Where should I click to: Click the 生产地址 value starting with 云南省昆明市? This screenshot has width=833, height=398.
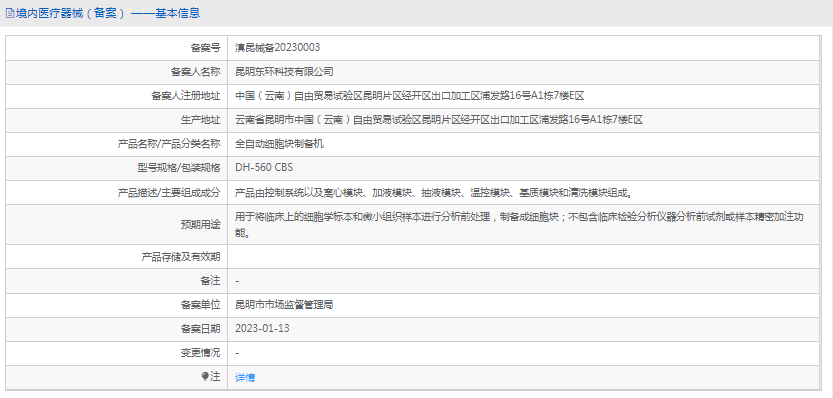click(x=439, y=120)
